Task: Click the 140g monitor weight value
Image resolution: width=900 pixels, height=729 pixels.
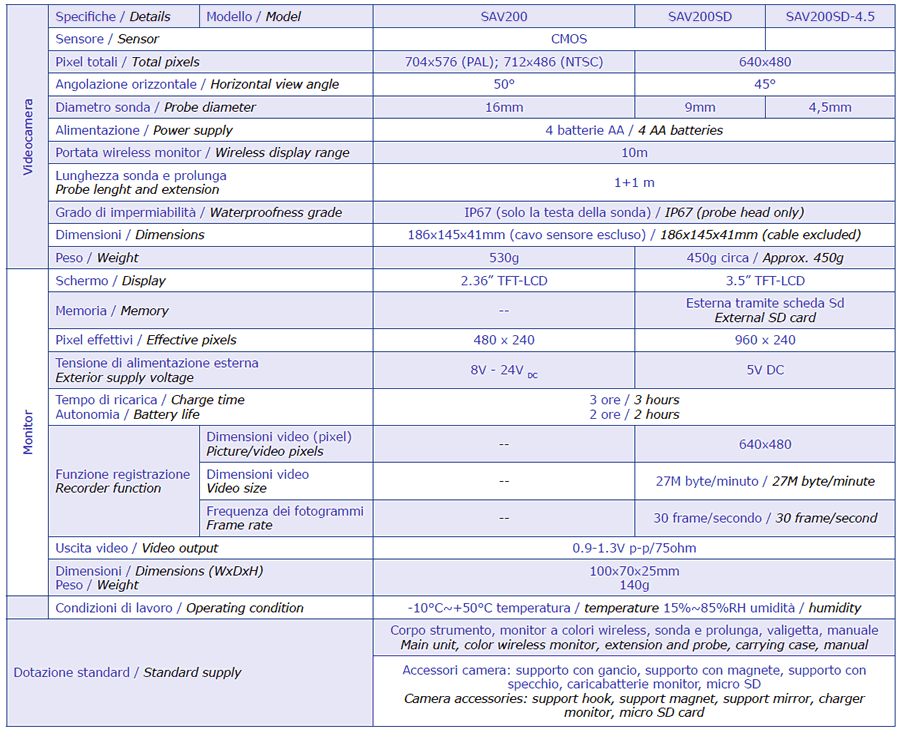Action: coord(634,585)
